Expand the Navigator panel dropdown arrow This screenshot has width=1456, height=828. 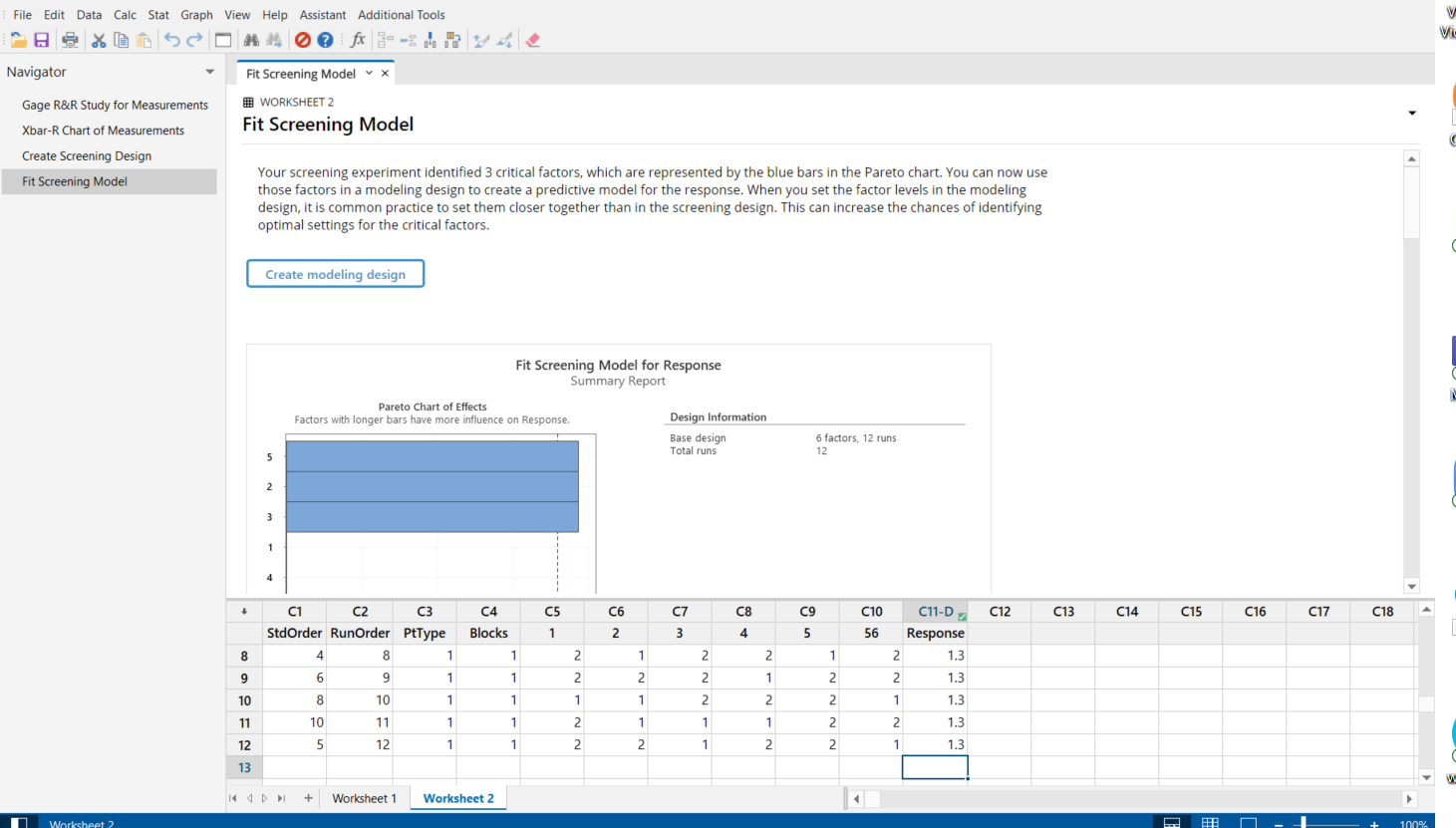coord(209,71)
